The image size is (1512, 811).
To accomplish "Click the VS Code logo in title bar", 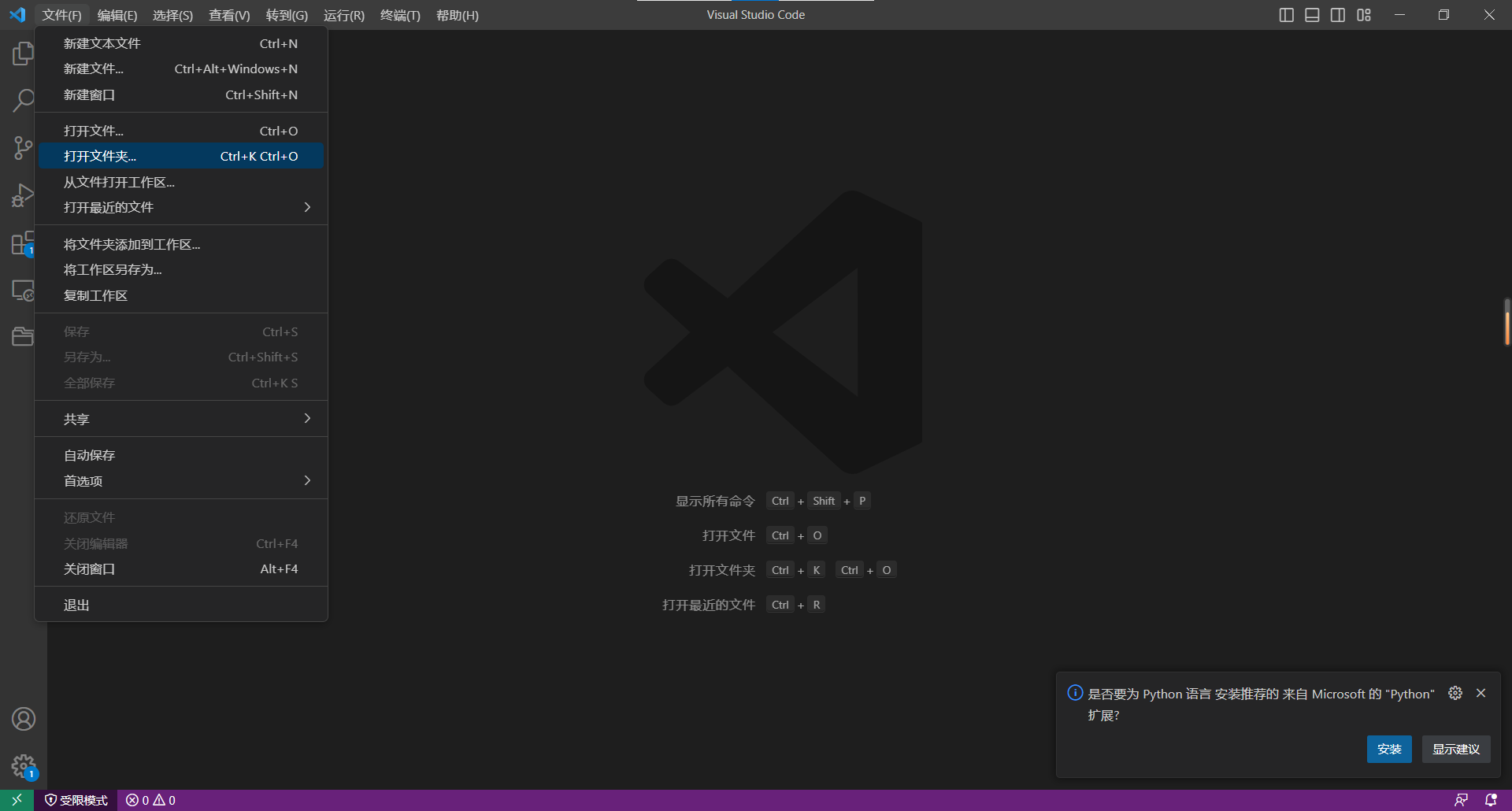I will point(17,15).
